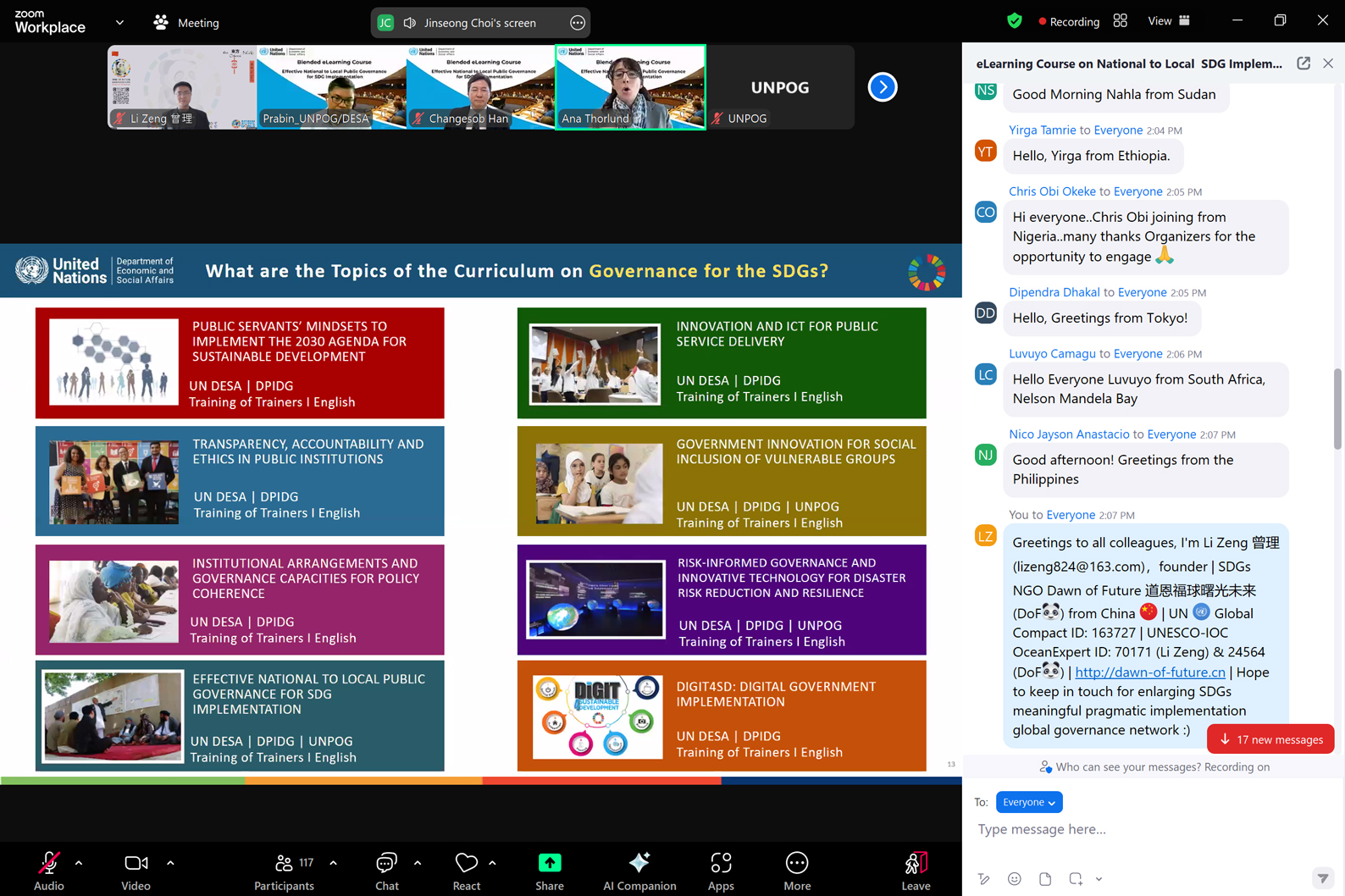
Task: Open the View layout menu
Action: point(1168,21)
